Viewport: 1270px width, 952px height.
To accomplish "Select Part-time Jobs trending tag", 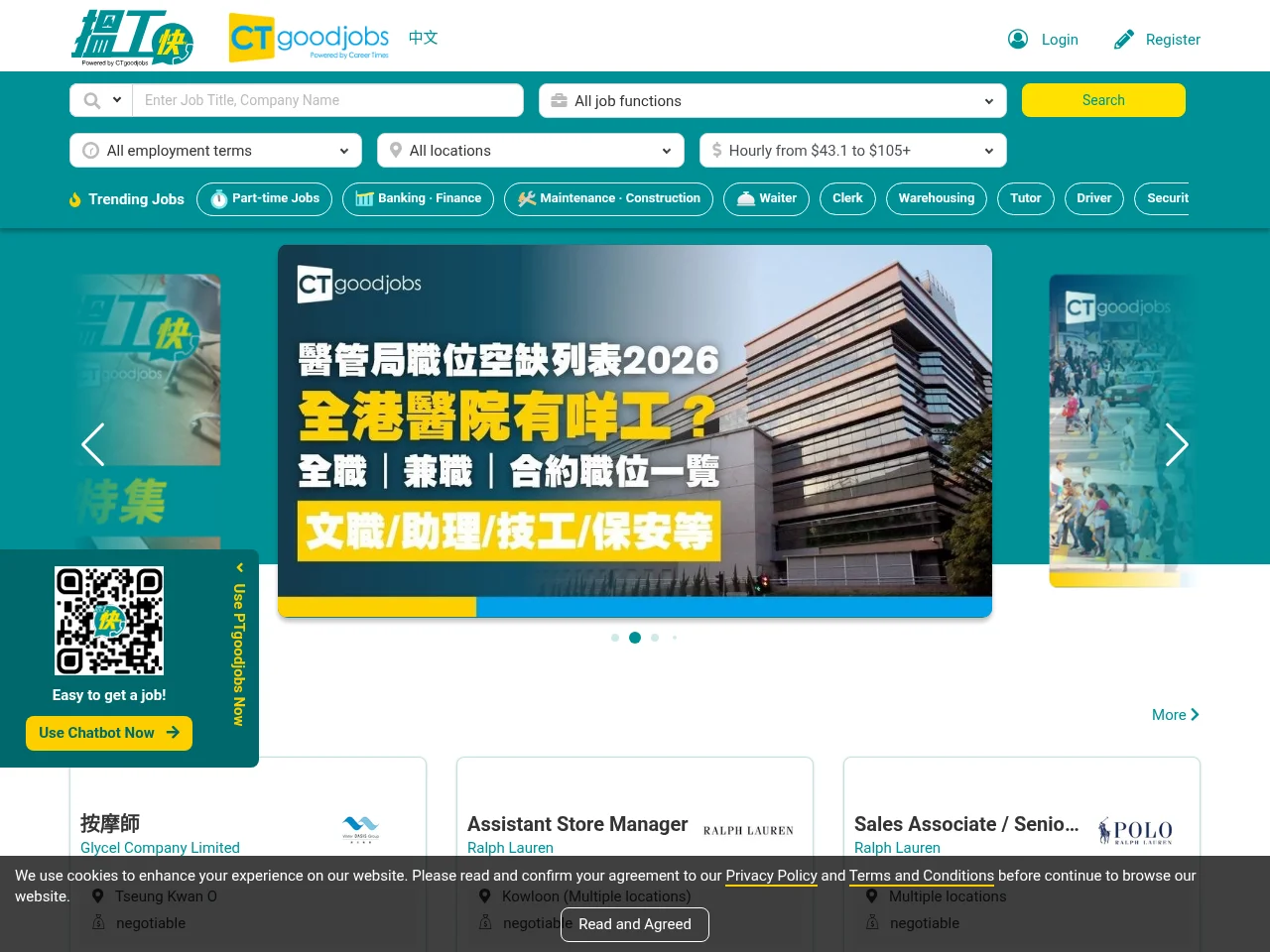I will [x=264, y=198].
